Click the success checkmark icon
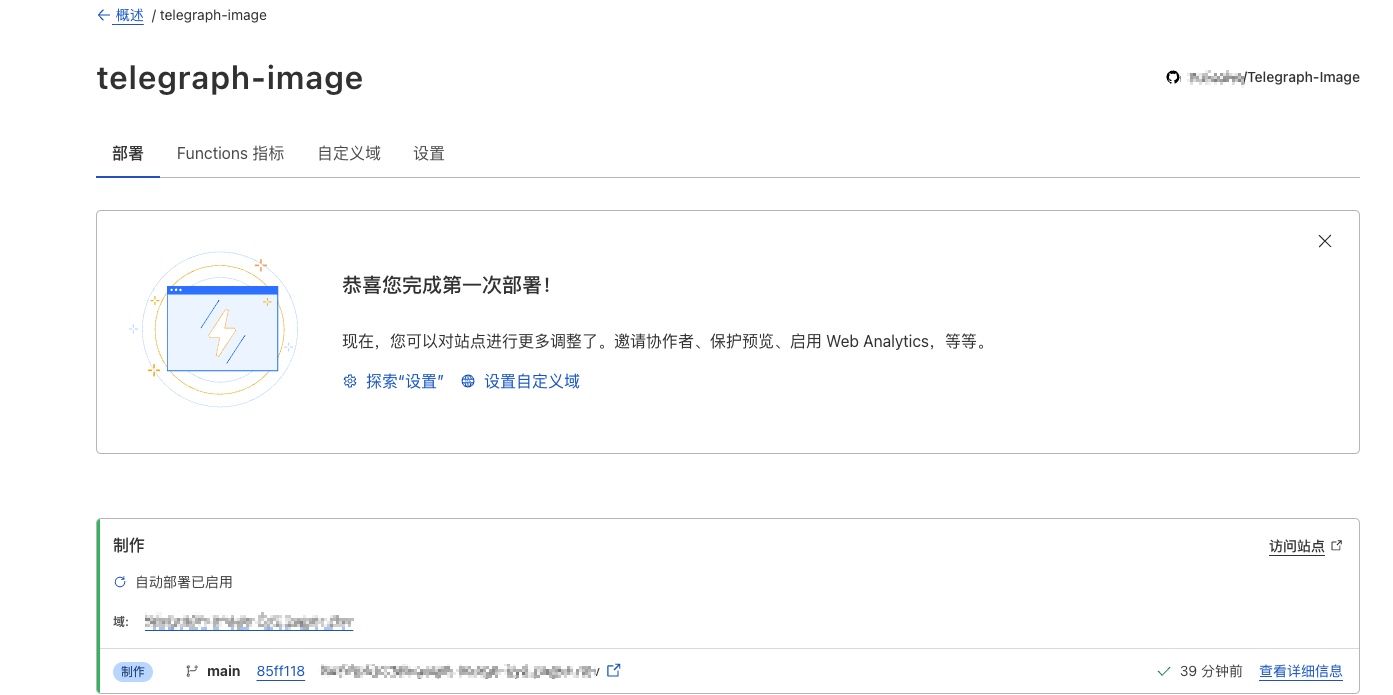The height and width of the screenshot is (695, 1393). point(1163,671)
